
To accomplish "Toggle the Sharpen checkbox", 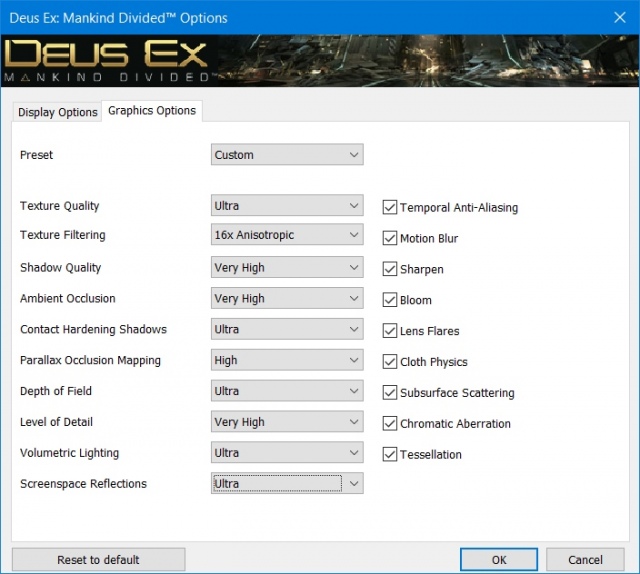I will [390, 269].
